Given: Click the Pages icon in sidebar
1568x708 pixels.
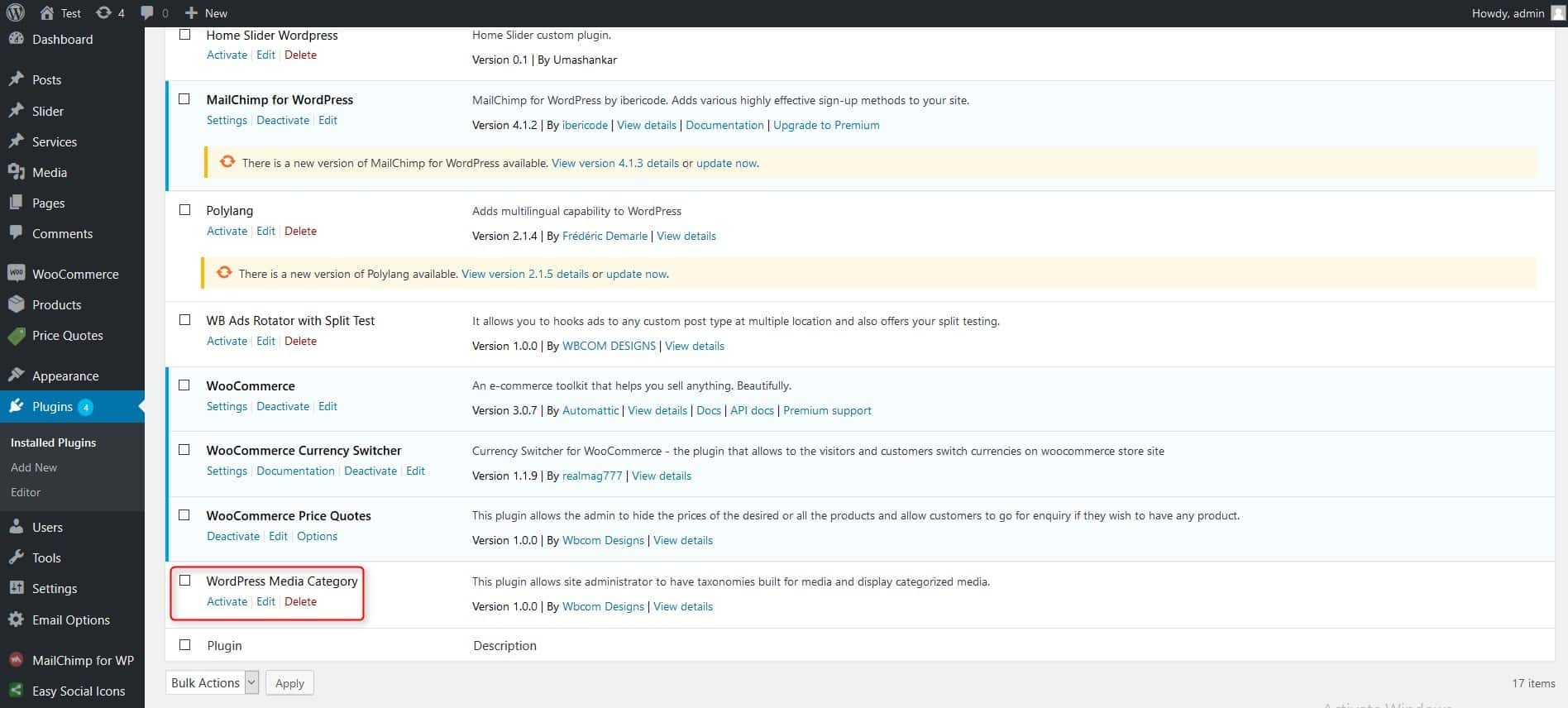Looking at the screenshot, I should click(x=16, y=203).
